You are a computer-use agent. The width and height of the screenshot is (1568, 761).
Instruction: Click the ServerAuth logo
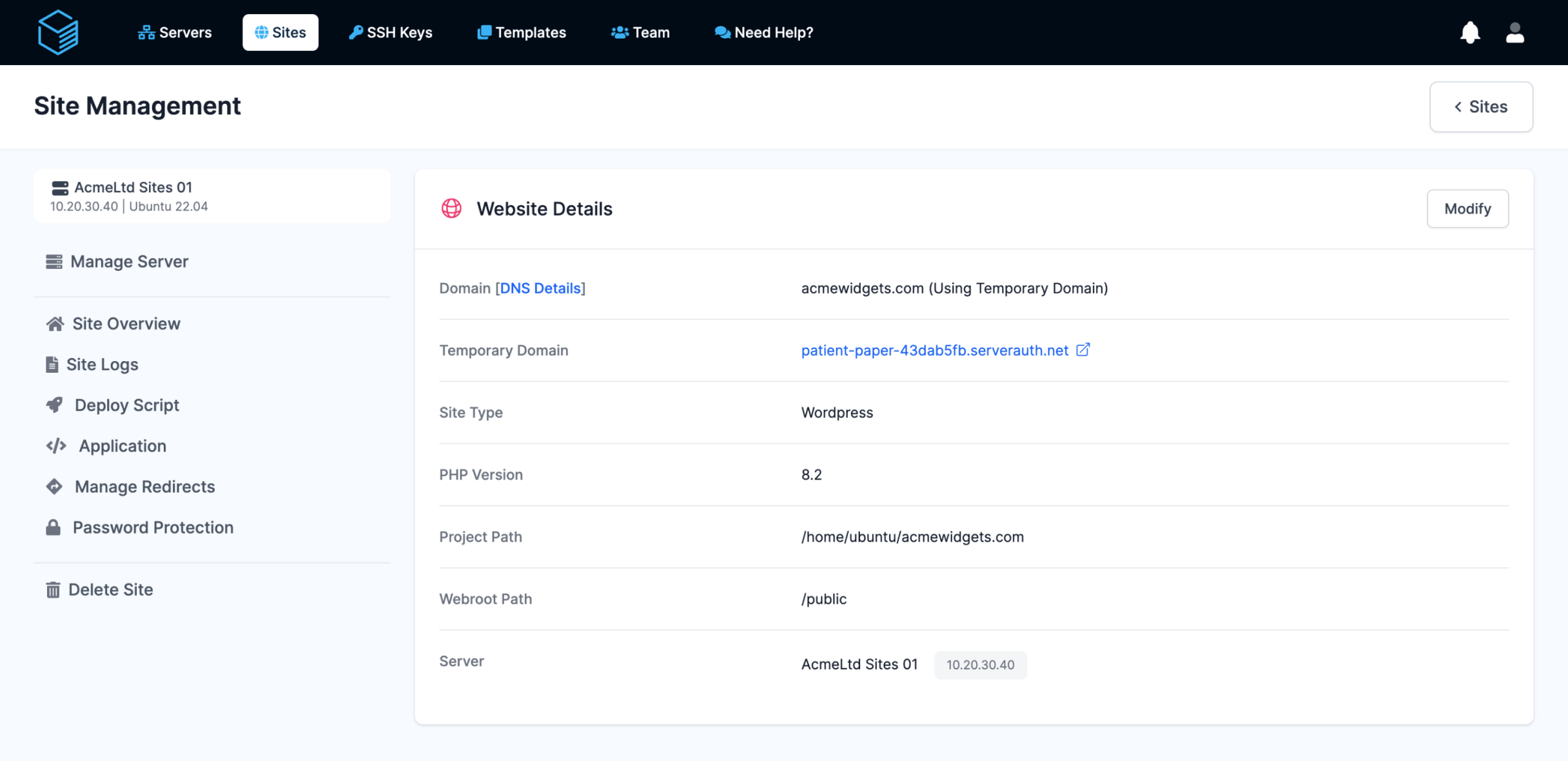pyautogui.click(x=58, y=32)
